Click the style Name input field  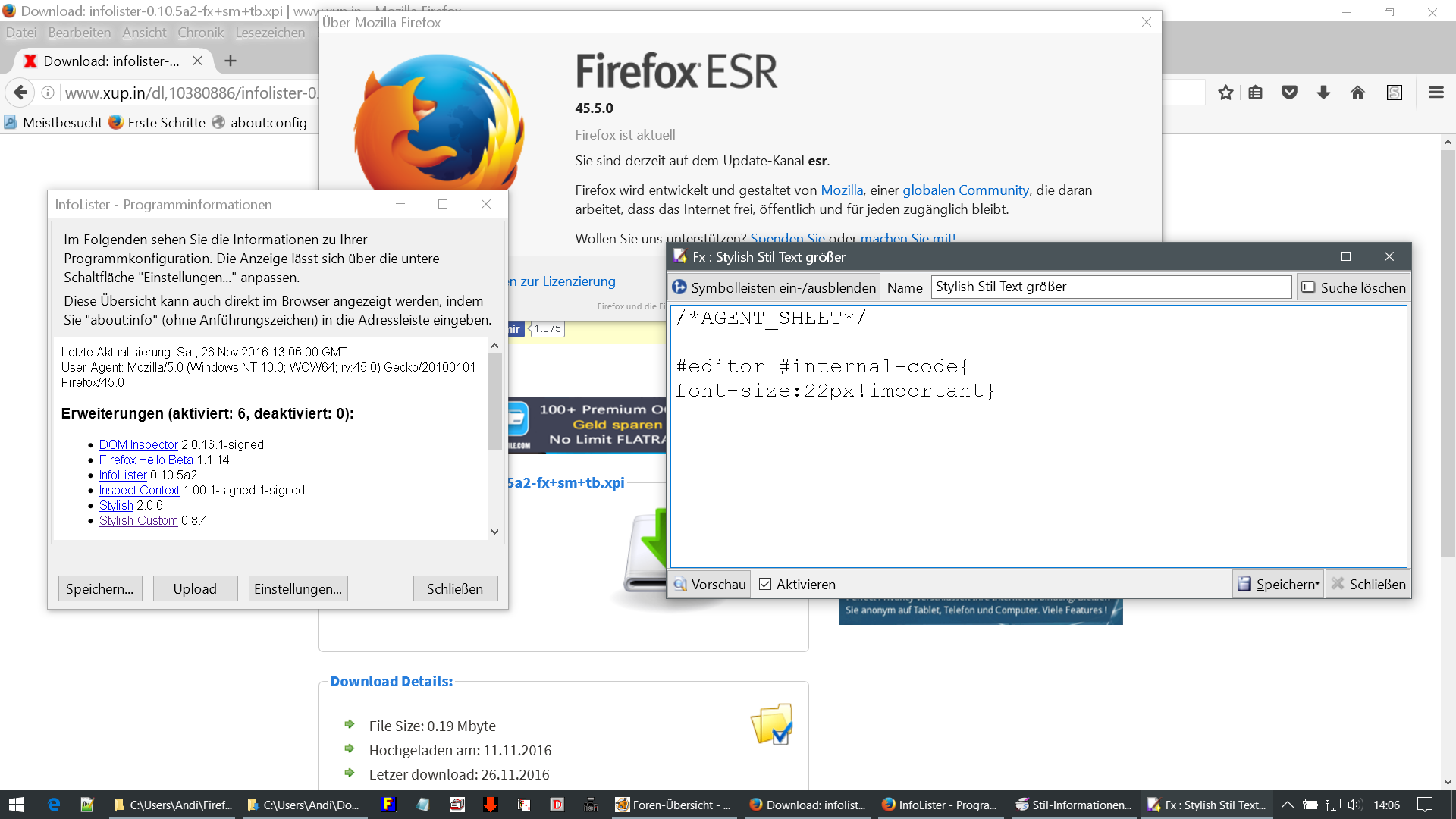[x=1110, y=287]
